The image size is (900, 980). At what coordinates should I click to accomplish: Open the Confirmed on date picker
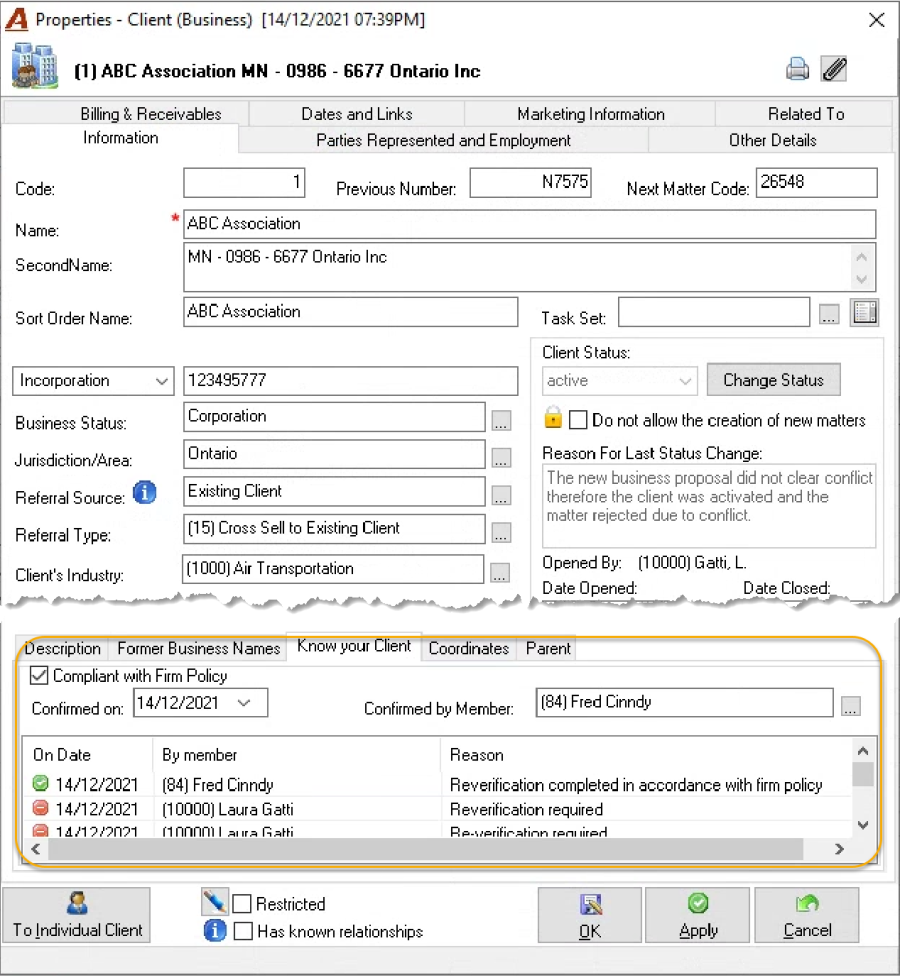(244, 703)
